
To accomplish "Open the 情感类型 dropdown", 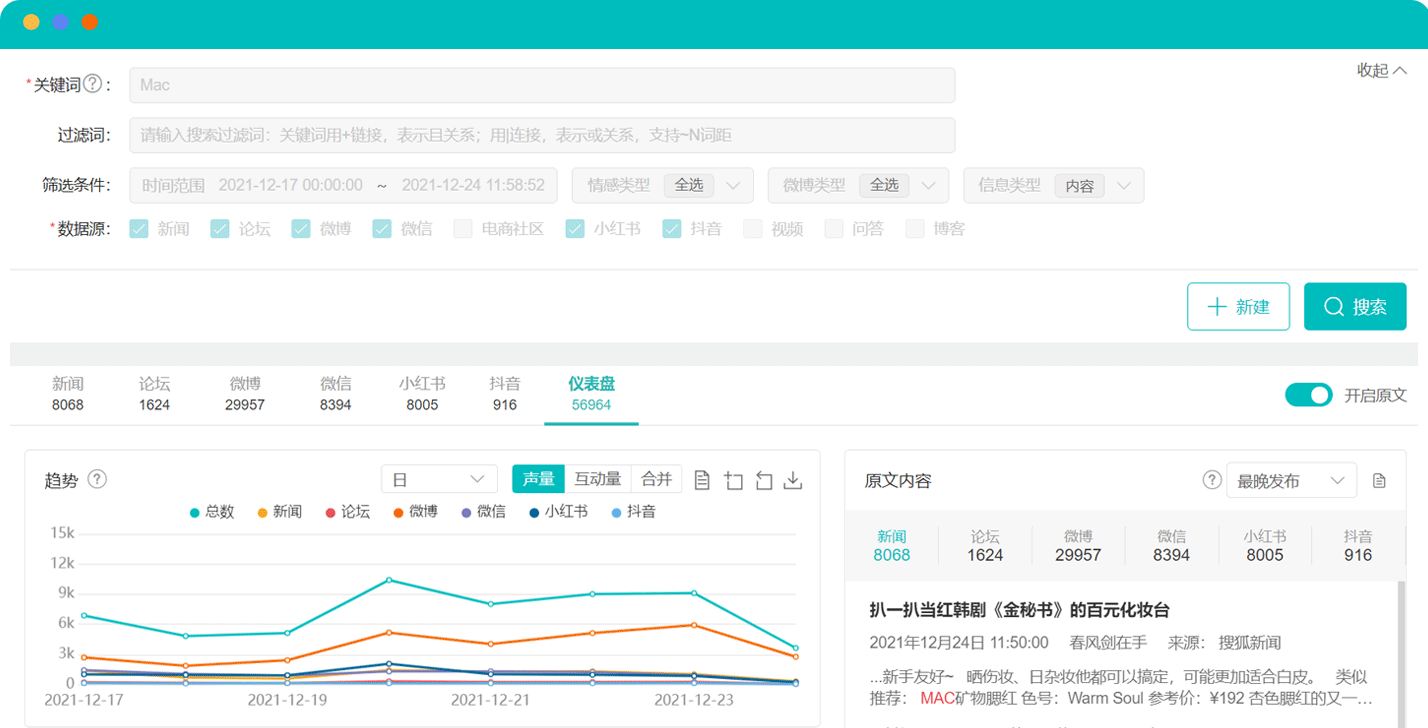I will [x=662, y=186].
